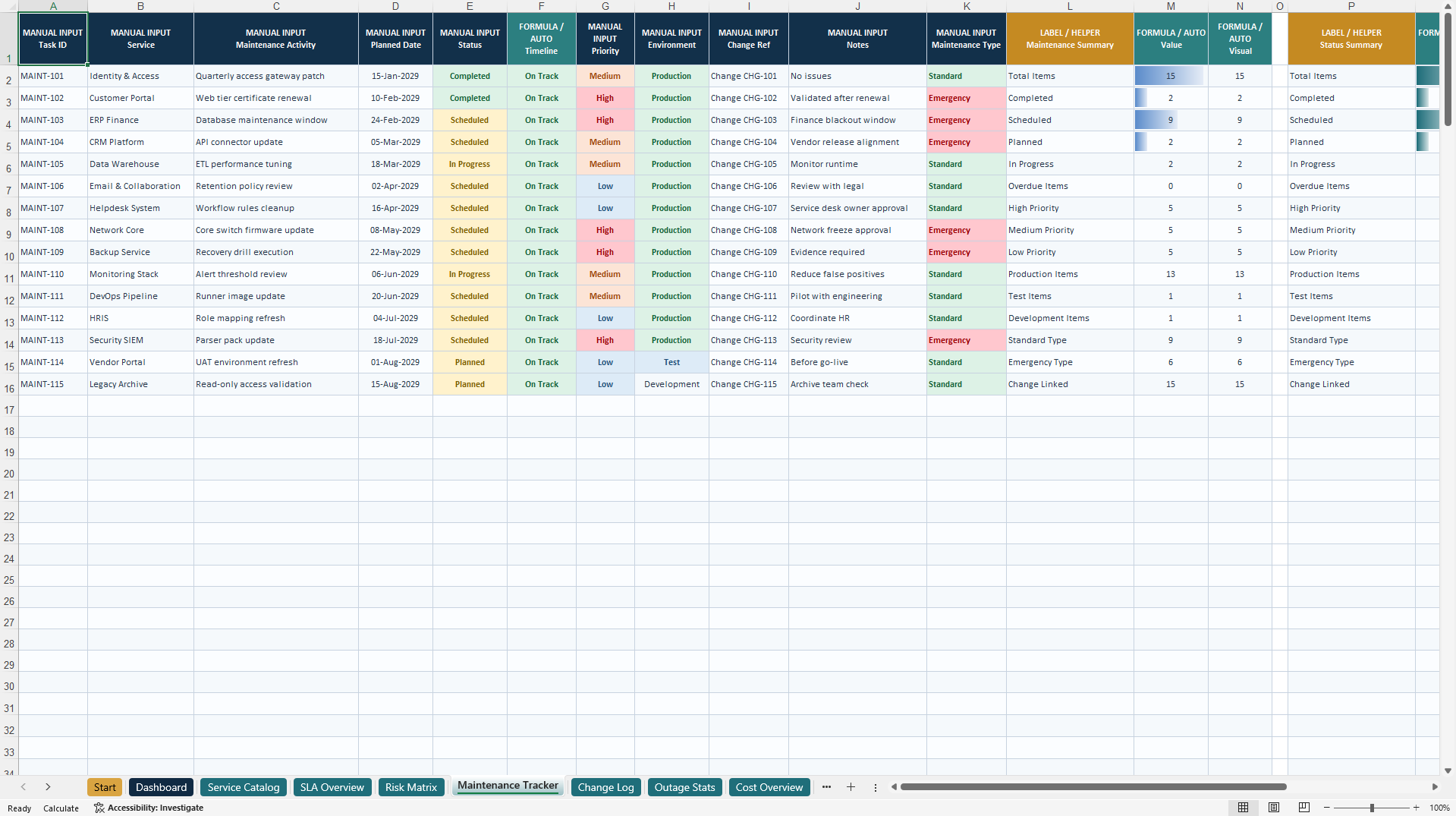Select Overdue Items label in column L
Image resolution: width=1456 pixels, height=816 pixels.
pyautogui.click(x=1070, y=186)
